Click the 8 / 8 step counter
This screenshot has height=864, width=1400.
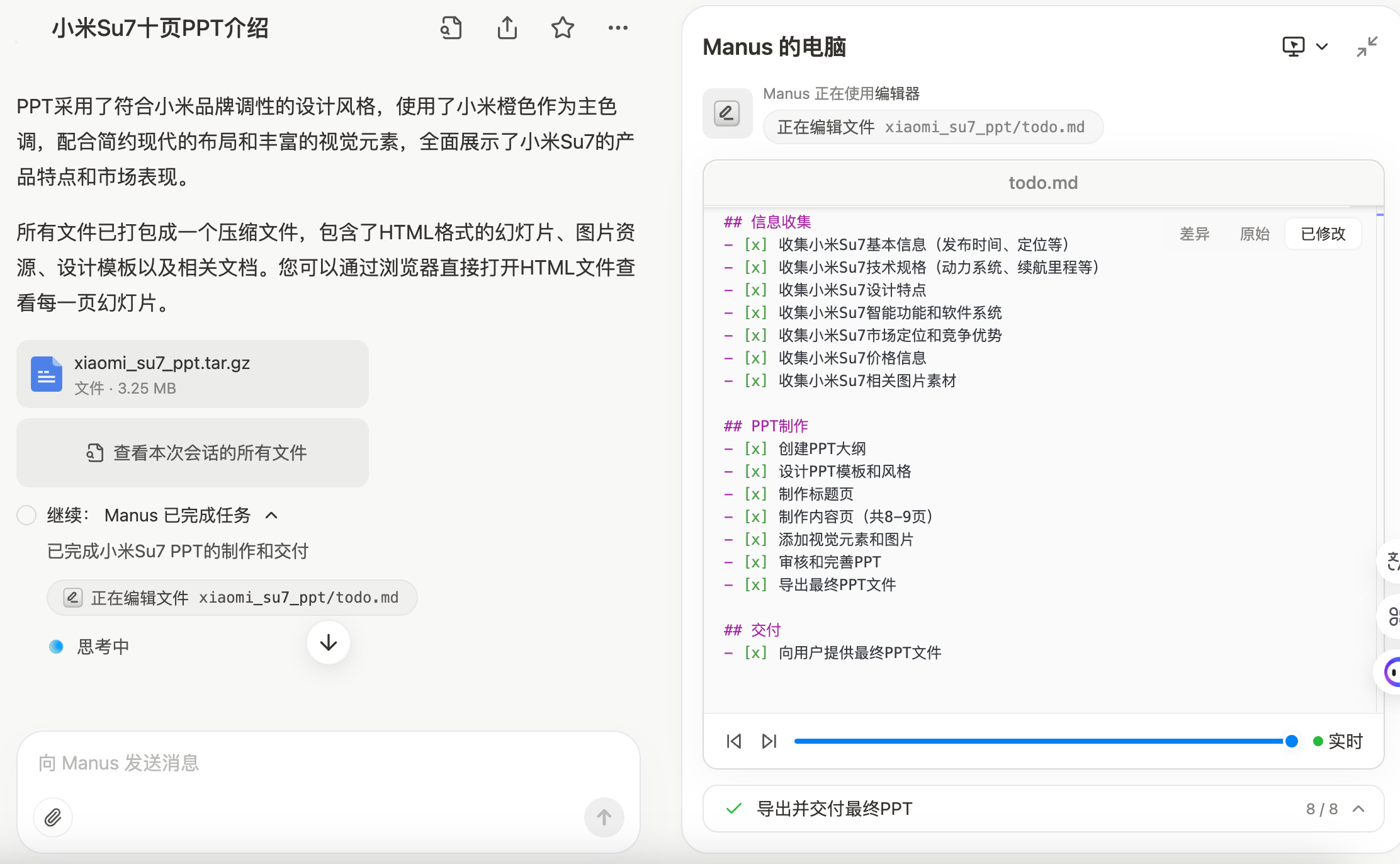(1322, 809)
